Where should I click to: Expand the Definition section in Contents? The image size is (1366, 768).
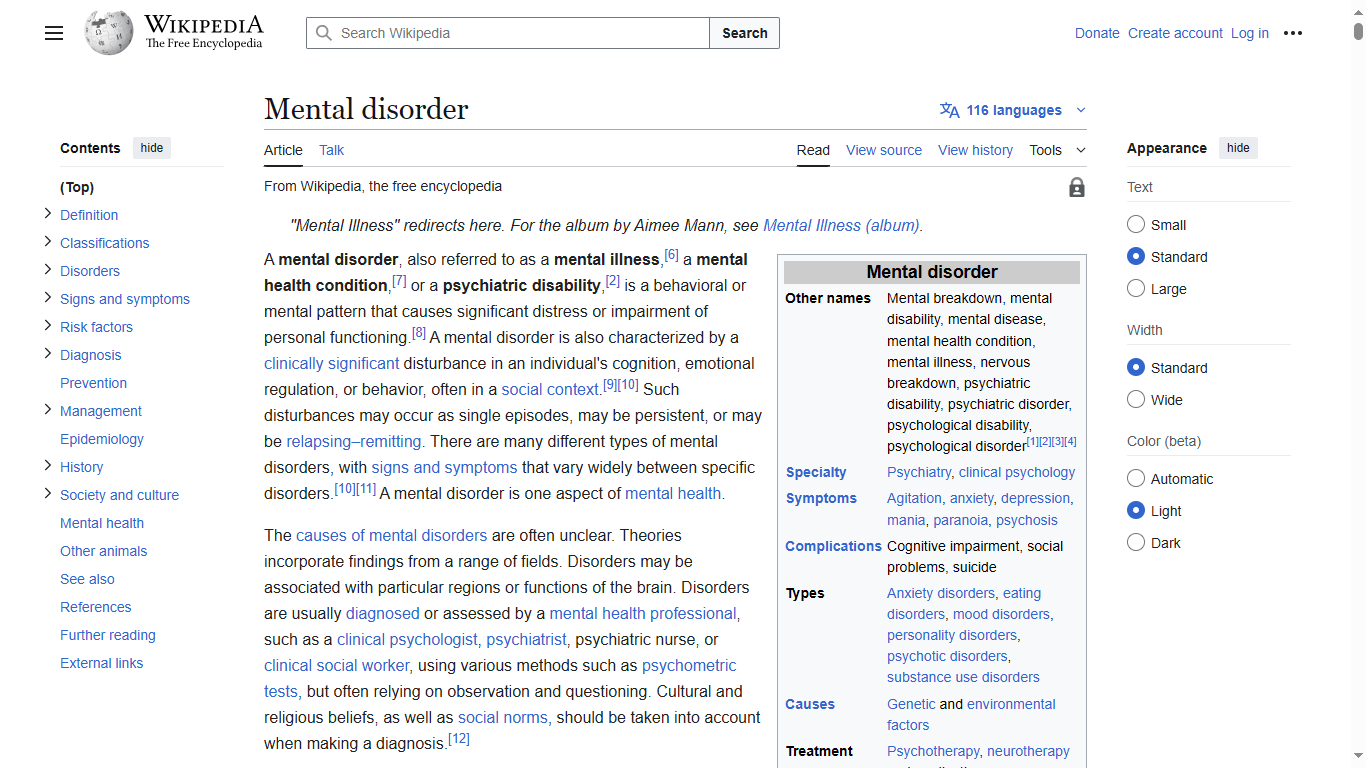tap(48, 214)
